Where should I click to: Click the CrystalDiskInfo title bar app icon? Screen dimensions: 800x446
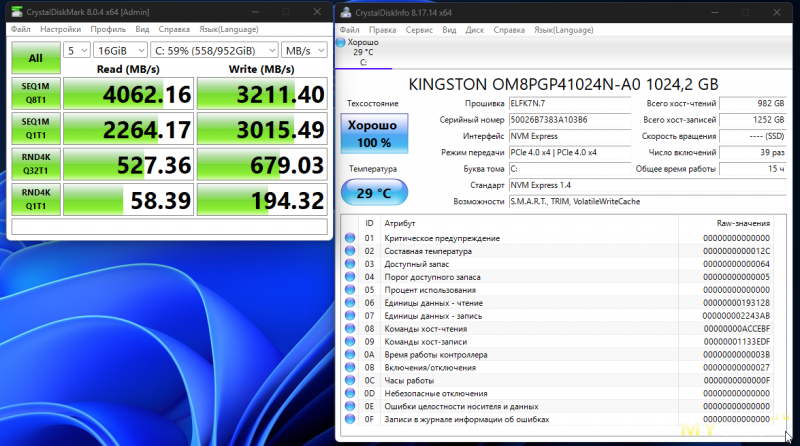[346, 12]
